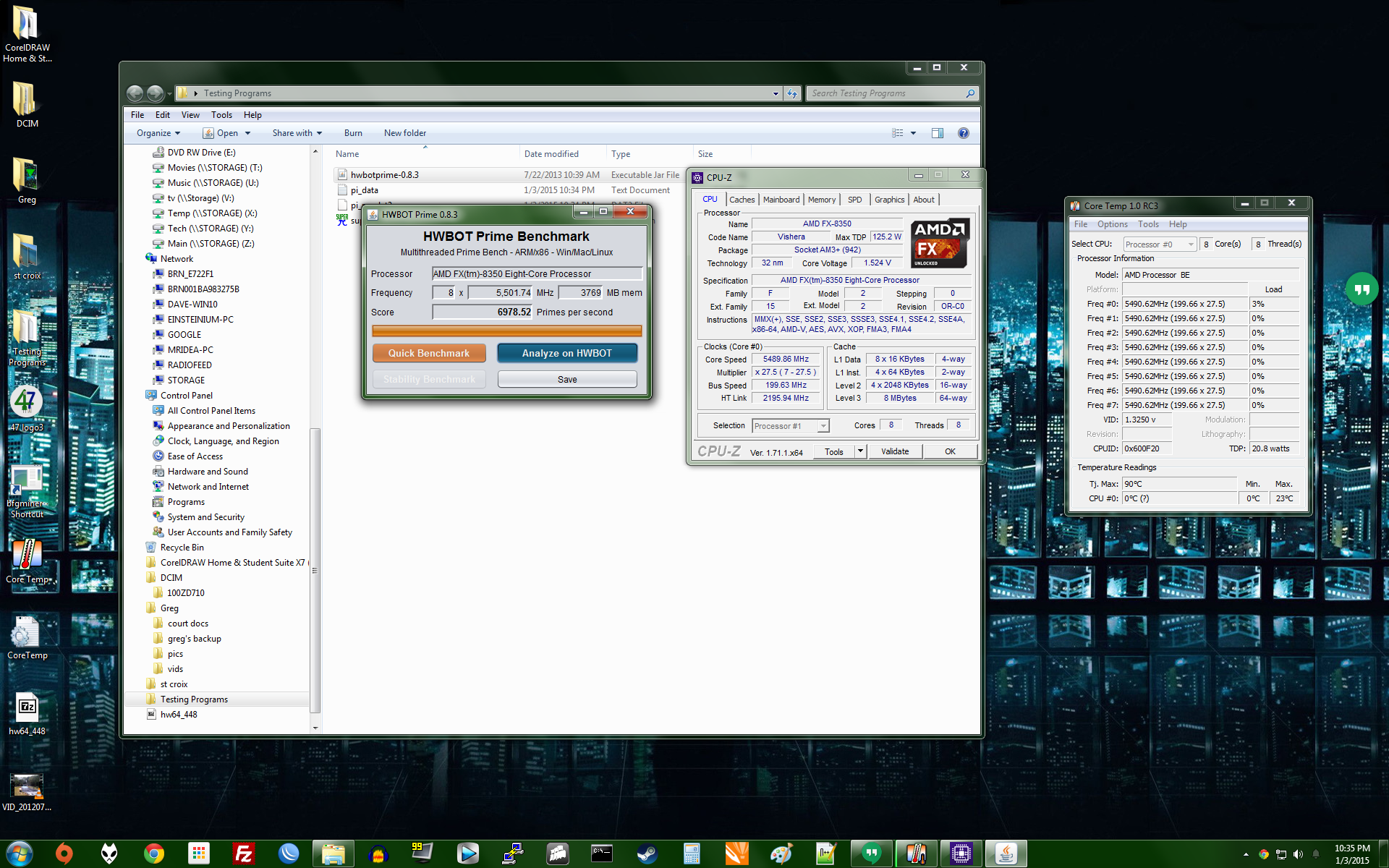The width and height of the screenshot is (1389, 868).
Task: Click New folder in Explorer toolbar
Action: click(405, 133)
